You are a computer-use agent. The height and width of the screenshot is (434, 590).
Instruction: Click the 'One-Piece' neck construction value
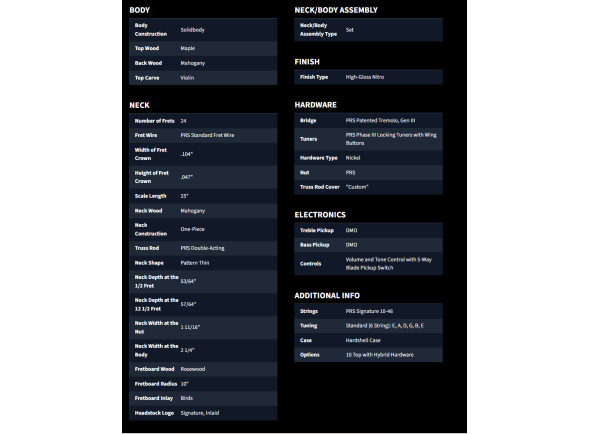(192, 229)
